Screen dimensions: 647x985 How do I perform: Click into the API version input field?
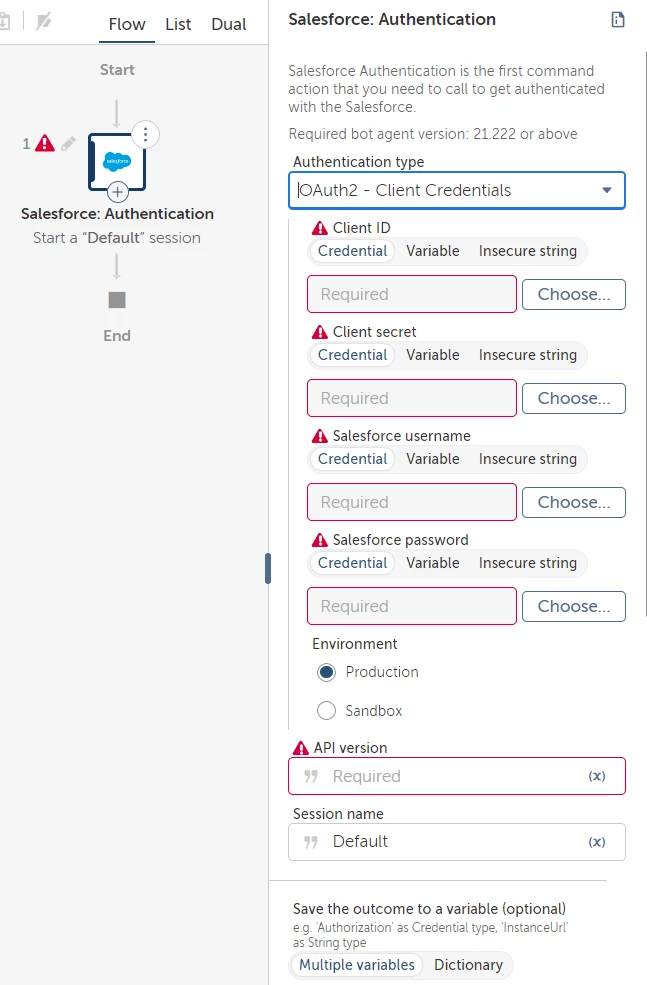(x=457, y=776)
